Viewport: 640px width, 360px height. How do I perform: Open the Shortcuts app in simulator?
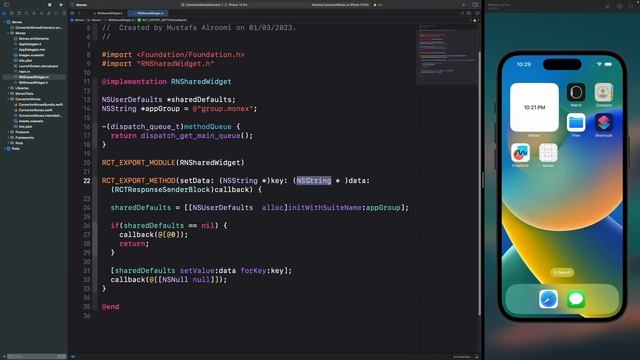603,122
